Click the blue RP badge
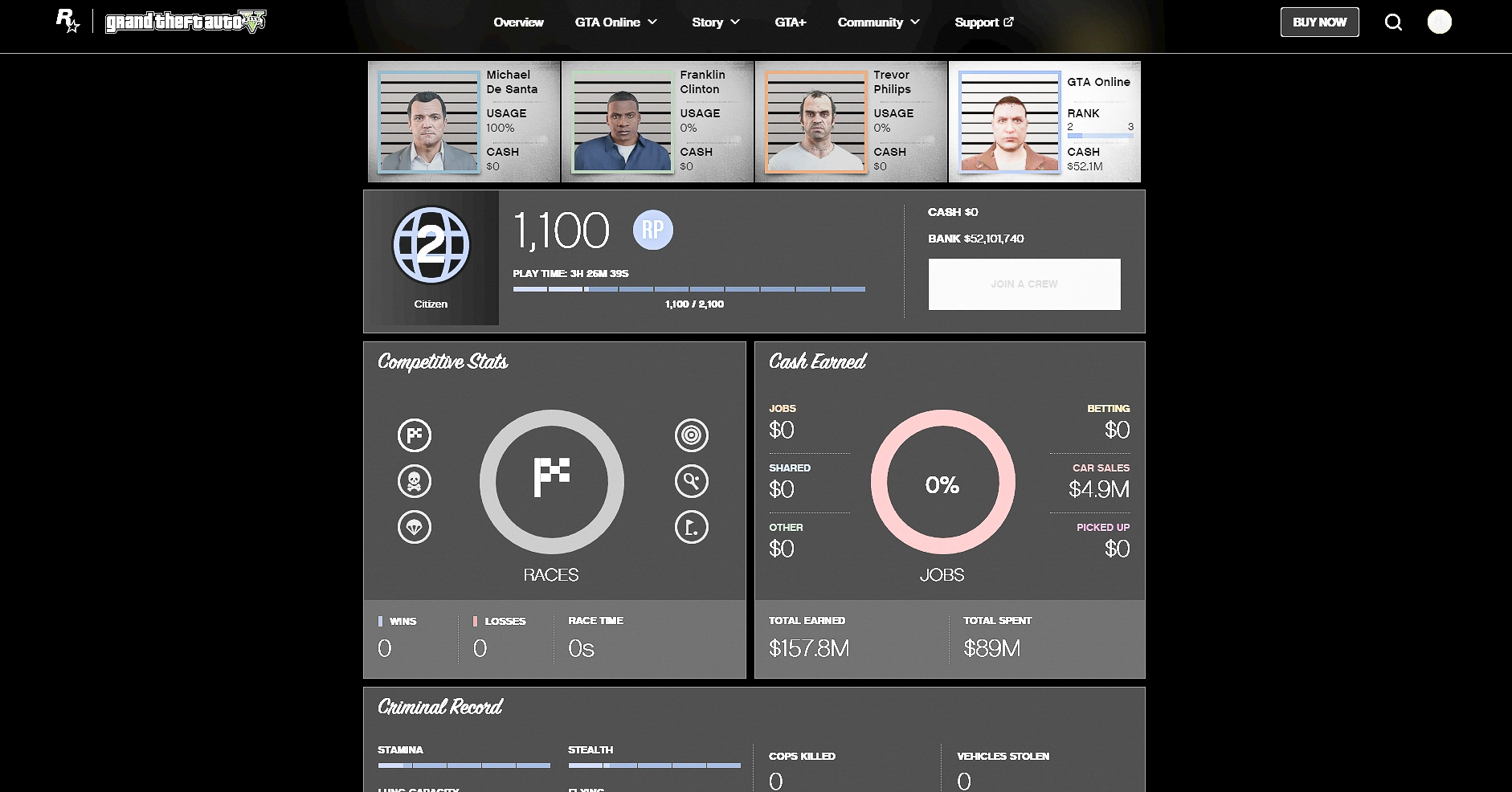This screenshot has width=1512, height=792. point(653,231)
